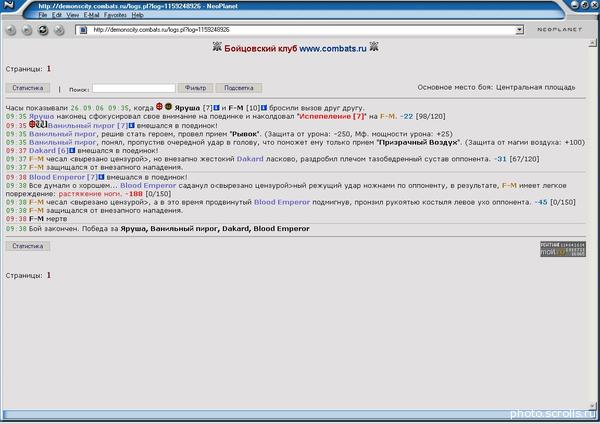Click the text "Основное место боя: Центральная площадь"
Viewport: 600px width, 424px height.
496,87
